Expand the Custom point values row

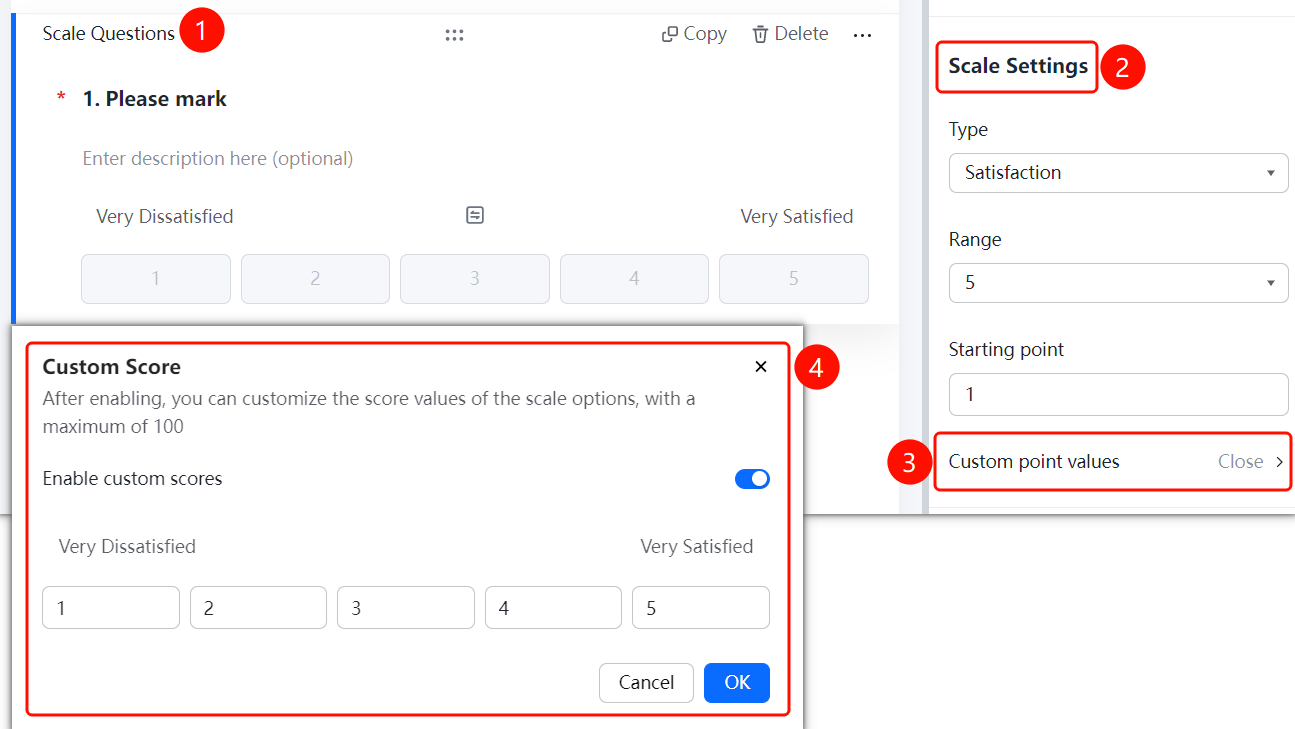pos(1113,462)
